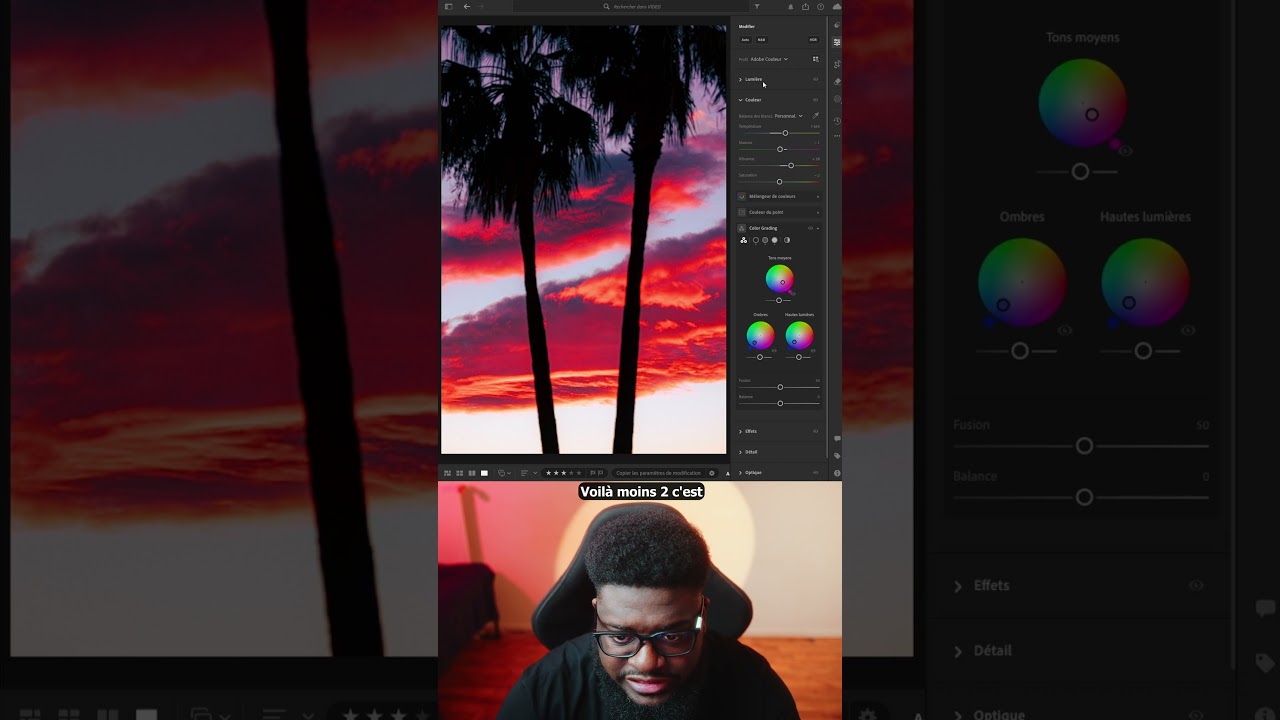Click the N&B button

click(x=761, y=40)
